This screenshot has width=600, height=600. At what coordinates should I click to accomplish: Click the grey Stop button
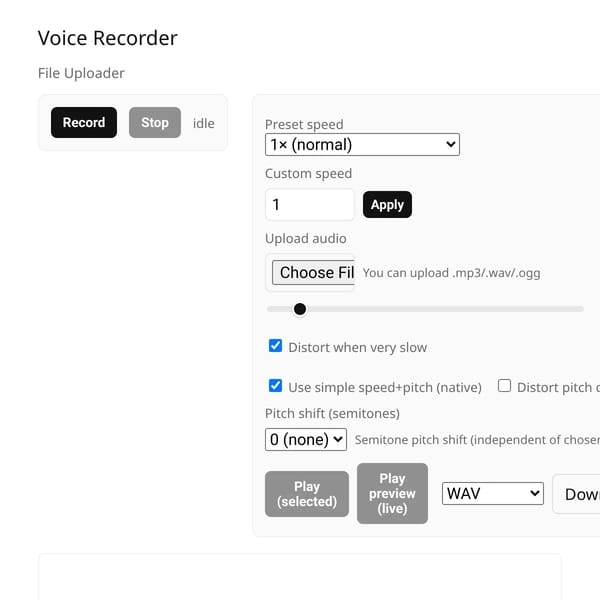(x=155, y=122)
